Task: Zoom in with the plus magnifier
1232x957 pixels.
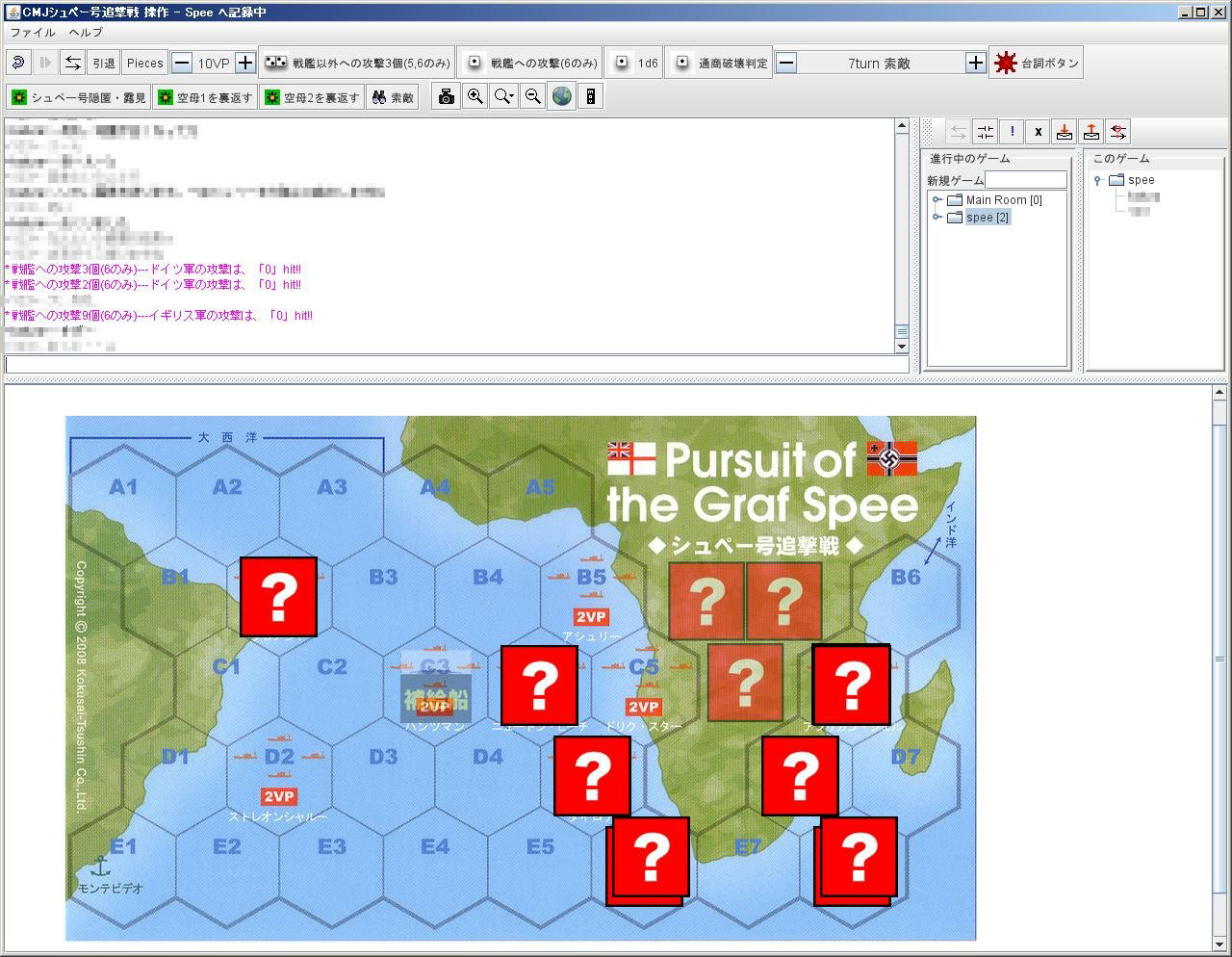Action: click(x=475, y=97)
